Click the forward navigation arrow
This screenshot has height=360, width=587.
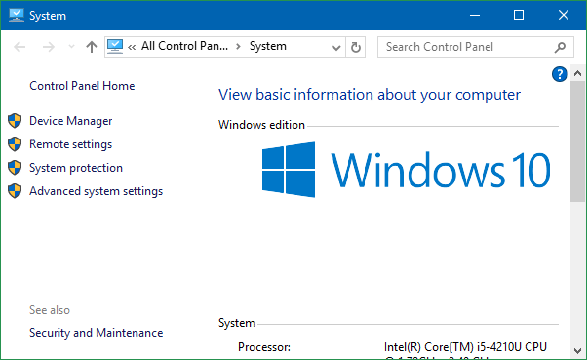pyautogui.click(x=49, y=47)
